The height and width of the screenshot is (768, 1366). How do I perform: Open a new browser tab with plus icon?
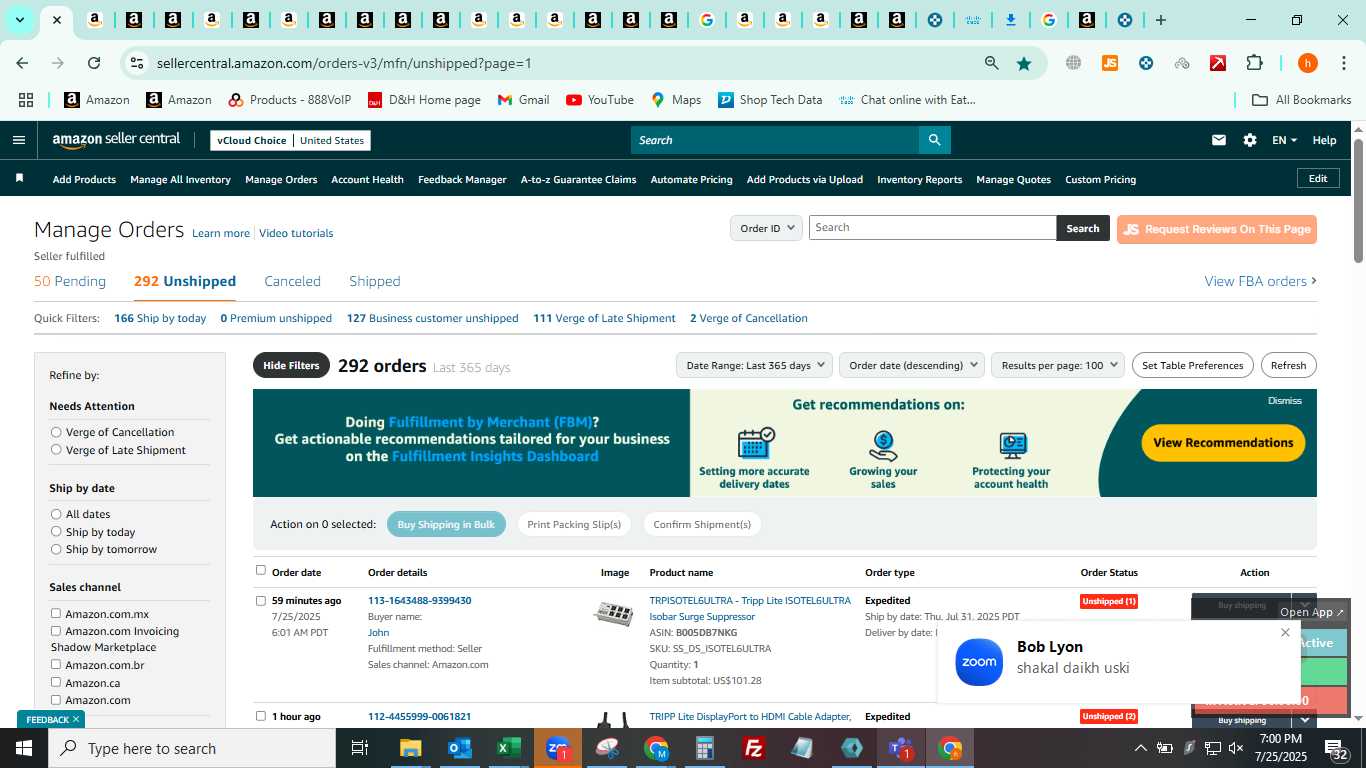click(1160, 20)
